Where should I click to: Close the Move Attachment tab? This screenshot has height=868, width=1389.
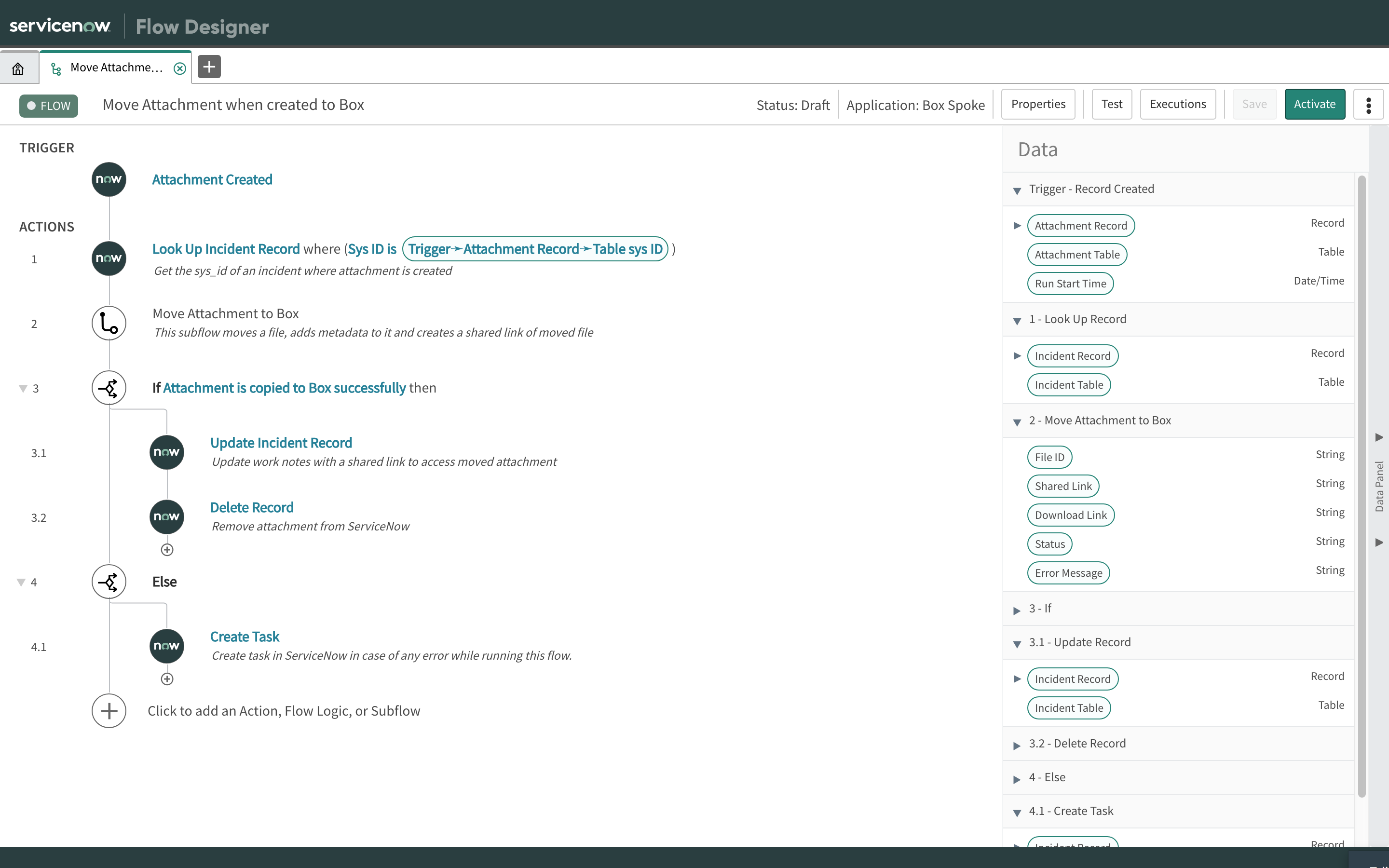(179, 68)
